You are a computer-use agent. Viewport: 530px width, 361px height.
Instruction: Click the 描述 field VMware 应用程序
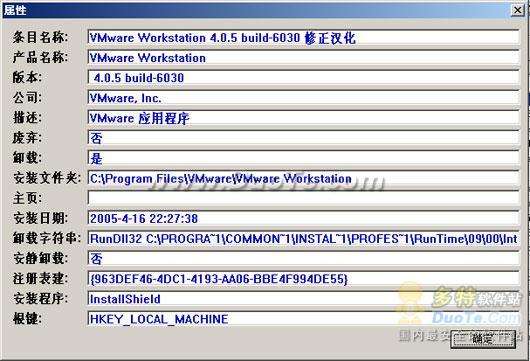tap(303, 118)
